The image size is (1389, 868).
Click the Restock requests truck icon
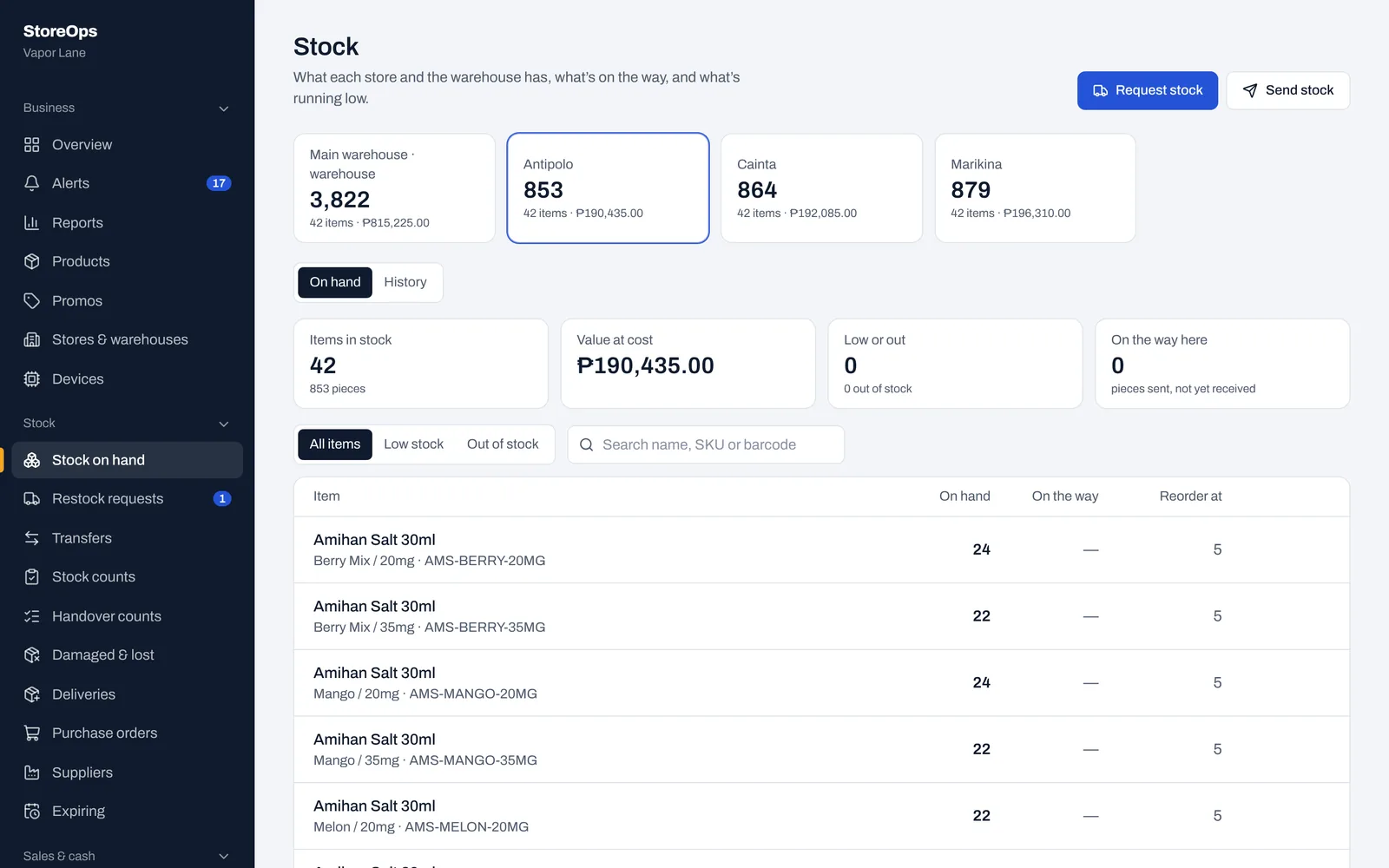tap(32, 499)
